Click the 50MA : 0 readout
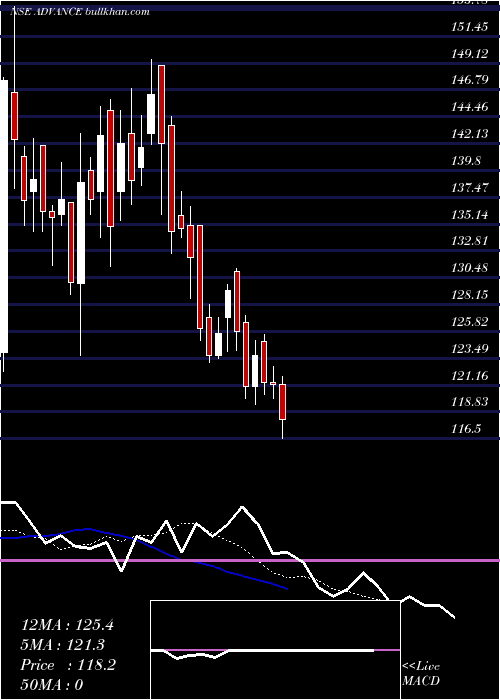This screenshot has width=500, height=700. 52,685
